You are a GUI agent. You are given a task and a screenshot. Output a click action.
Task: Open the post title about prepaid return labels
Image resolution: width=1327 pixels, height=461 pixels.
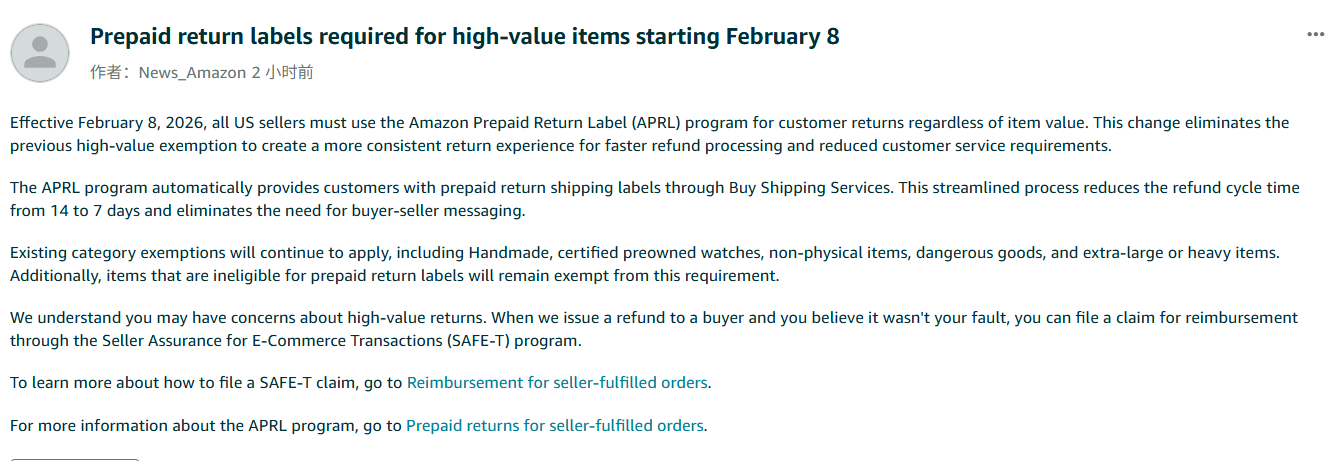(x=464, y=37)
